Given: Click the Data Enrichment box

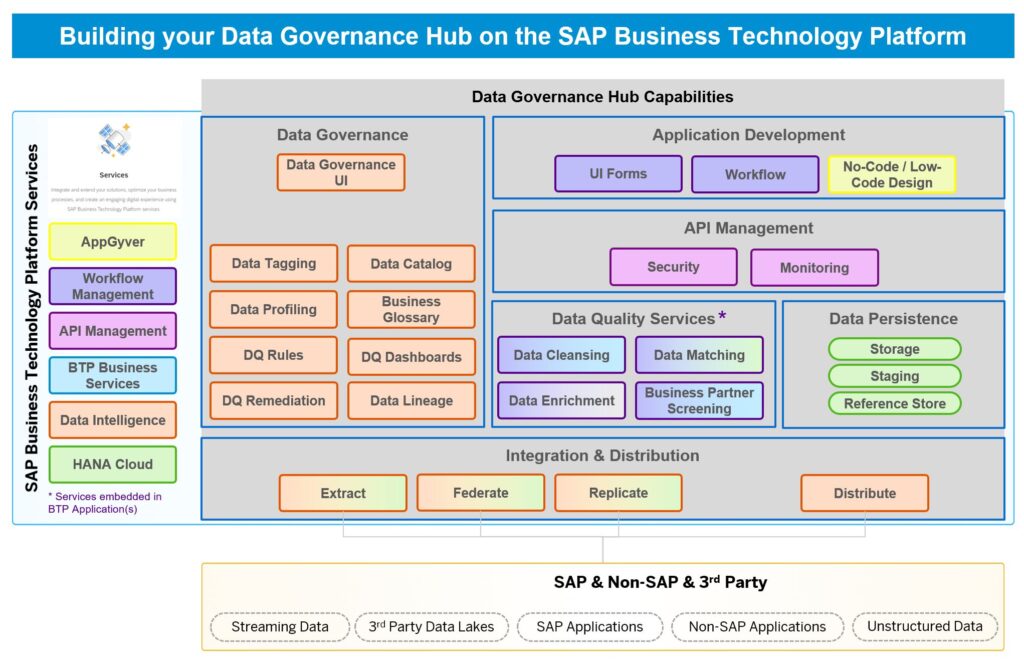Looking at the screenshot, I should (x=562, y=401).
